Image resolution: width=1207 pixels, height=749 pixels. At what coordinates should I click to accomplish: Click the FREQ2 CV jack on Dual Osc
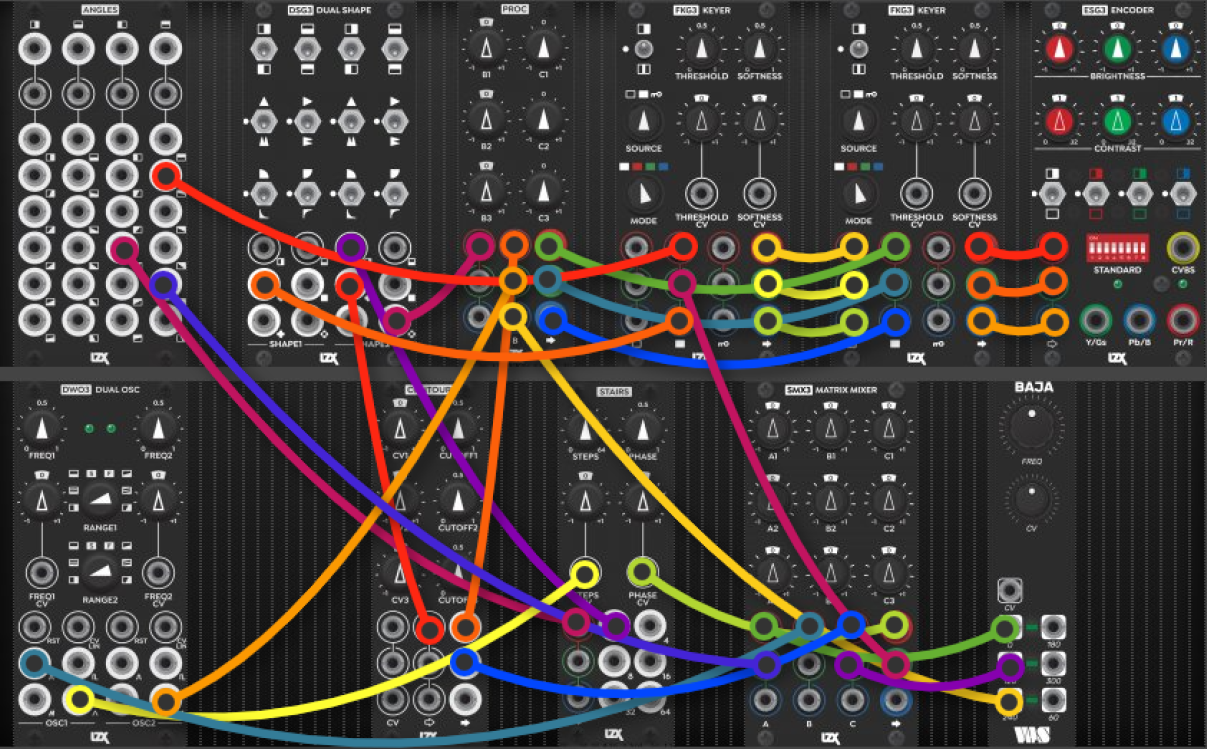[x=157, y=573]
